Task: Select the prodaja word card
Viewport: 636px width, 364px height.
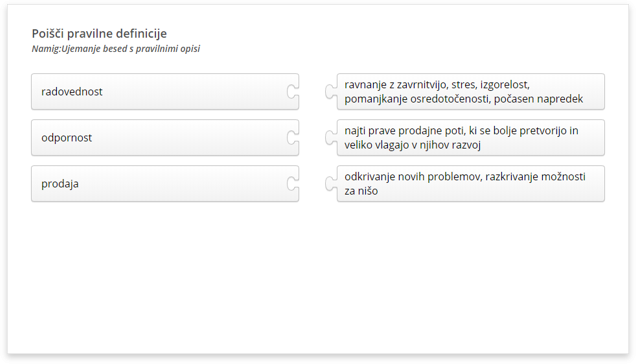Action: 165,183
